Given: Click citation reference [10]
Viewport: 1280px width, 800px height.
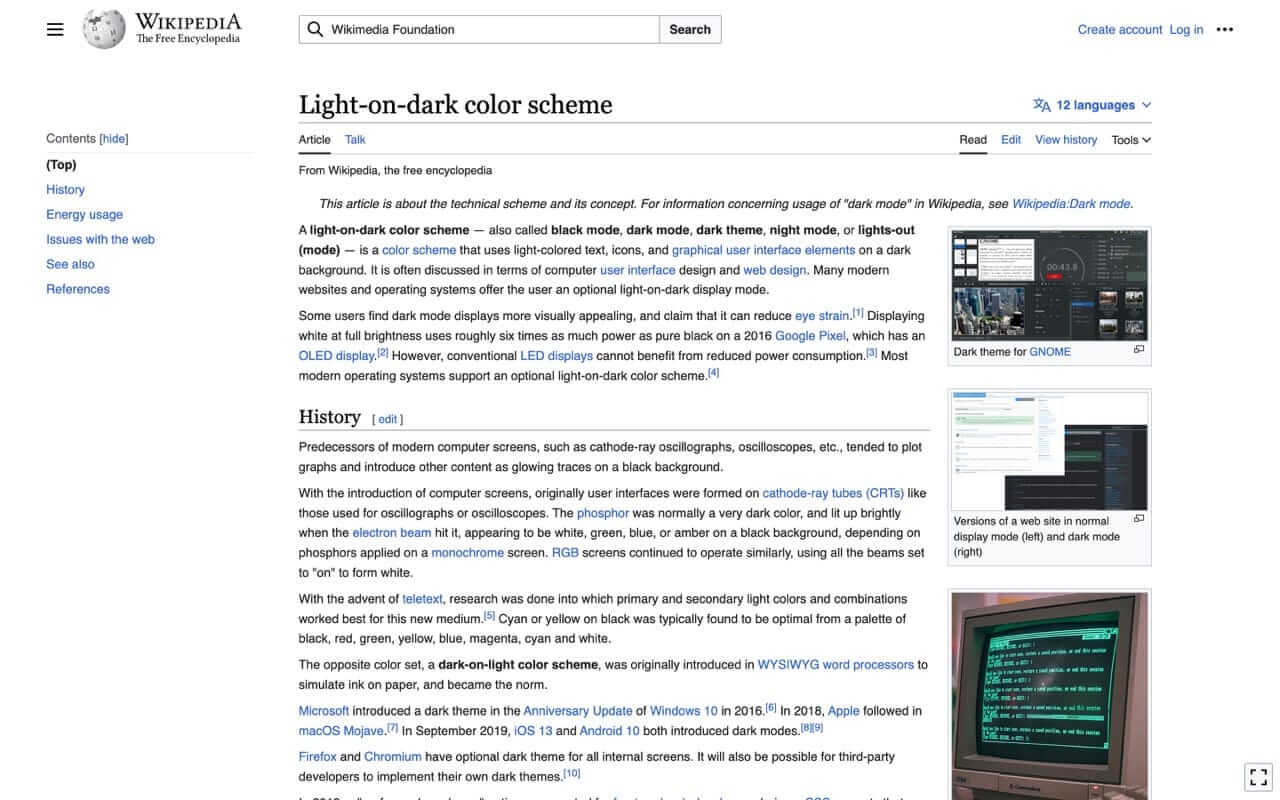Looking at the screenshot, I should [x=572, y=774].
